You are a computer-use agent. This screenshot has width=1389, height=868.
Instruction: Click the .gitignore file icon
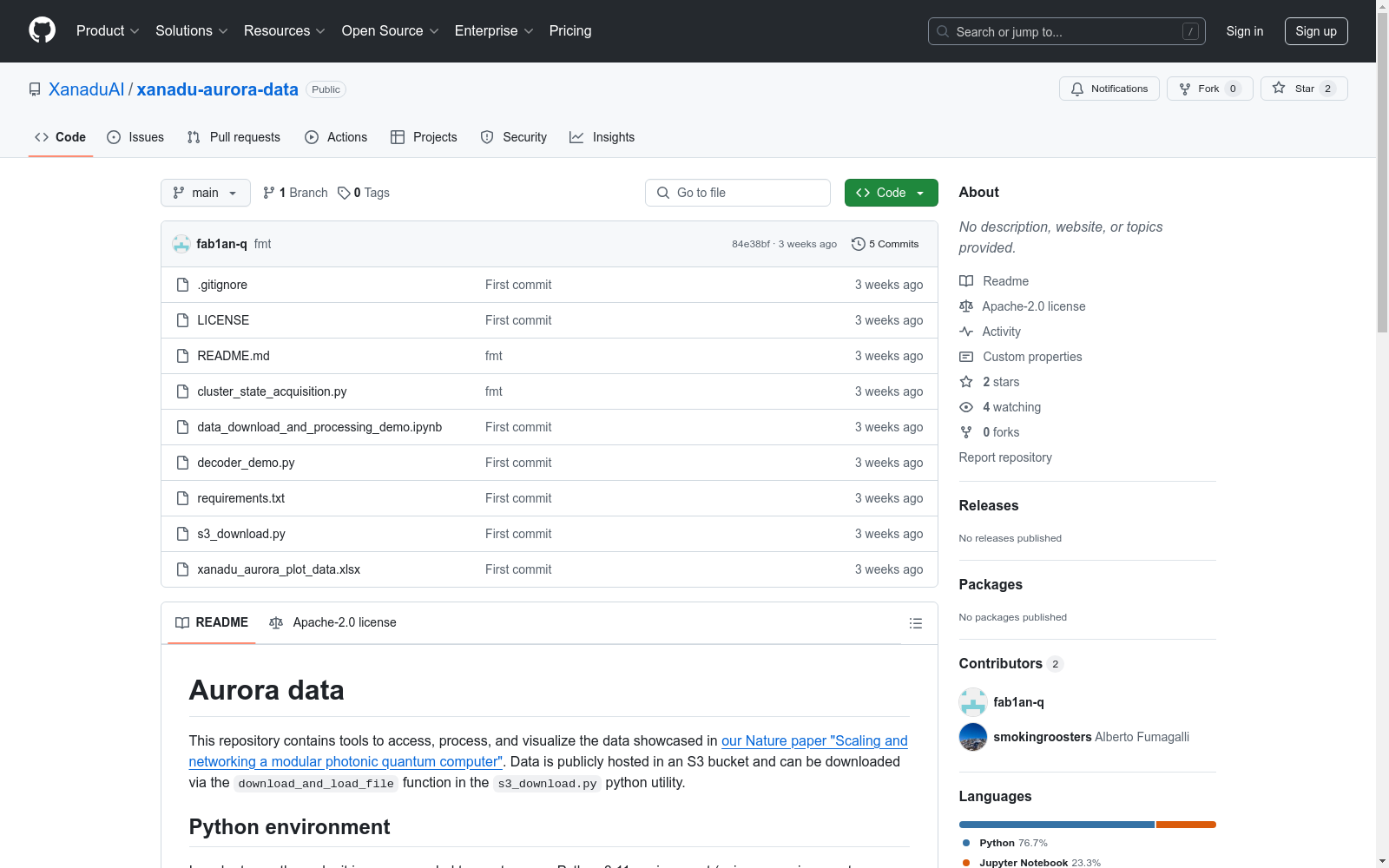click(182, 285)
